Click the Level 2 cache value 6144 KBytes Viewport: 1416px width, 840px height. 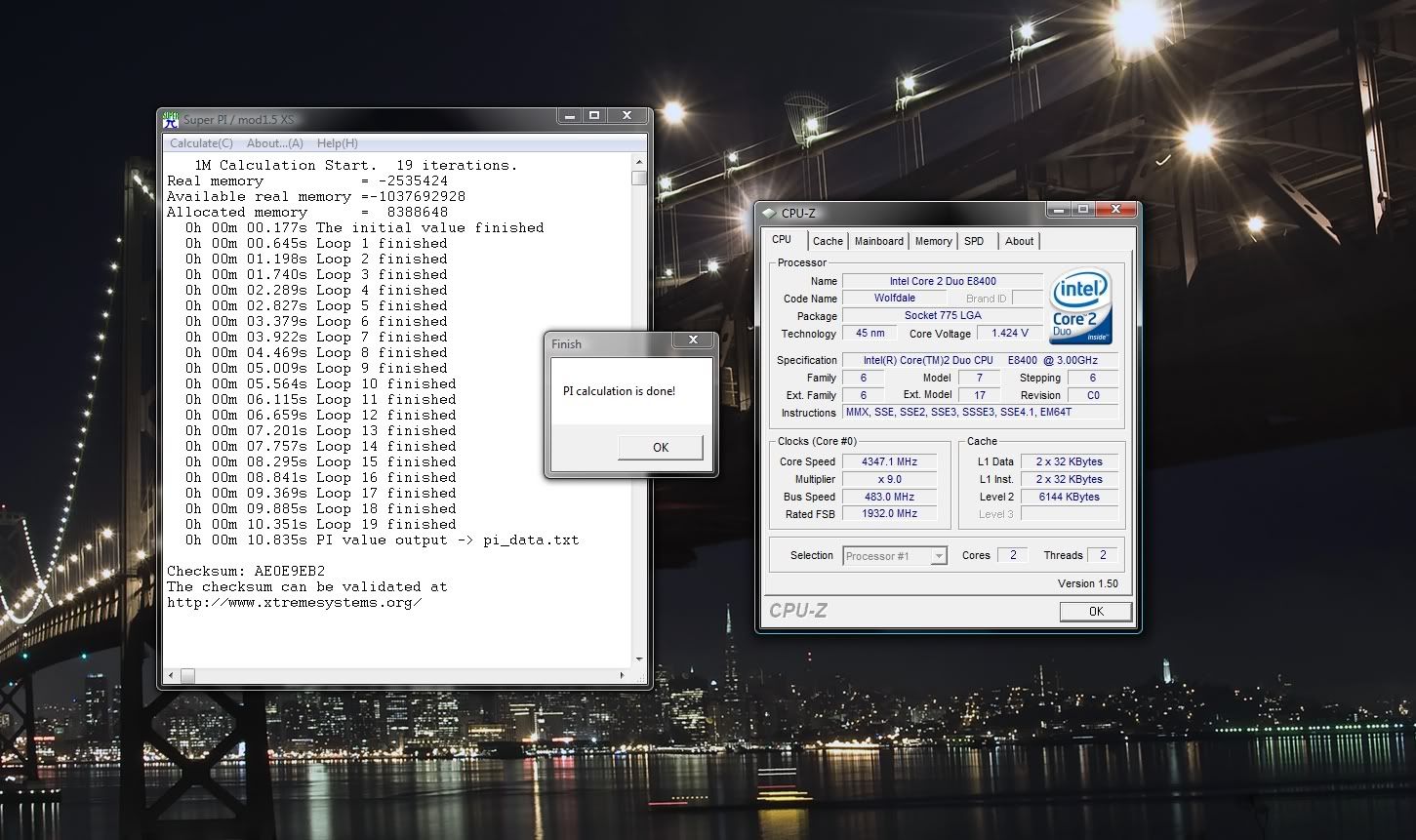coord(1069,497)
